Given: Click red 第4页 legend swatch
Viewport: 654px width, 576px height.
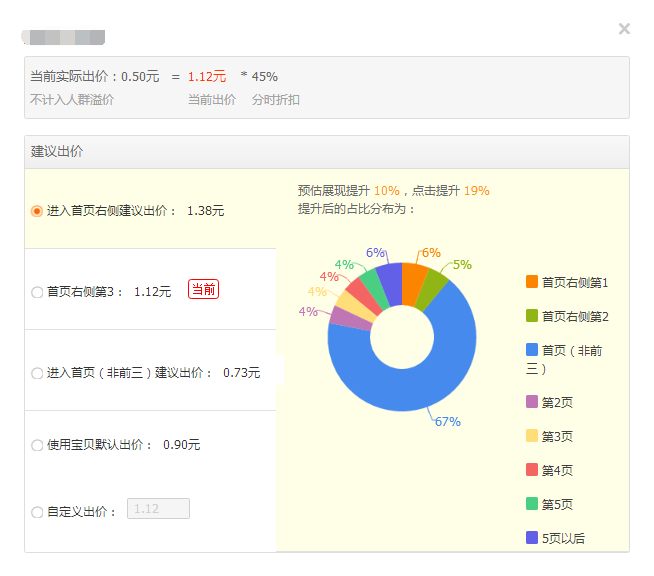Looking at the screenshot, I should [x=532, y=470].
